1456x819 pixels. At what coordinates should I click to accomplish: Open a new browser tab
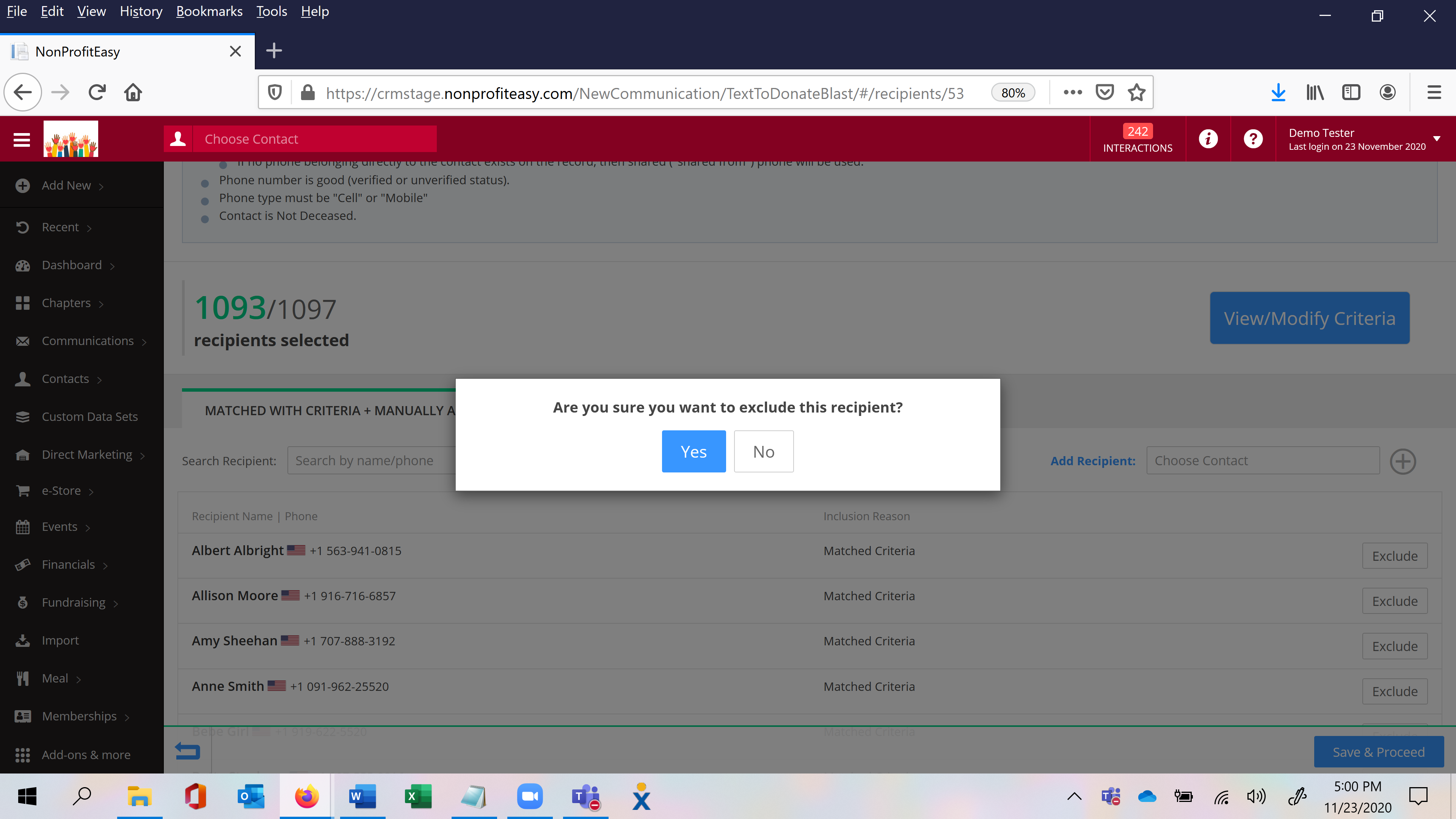click(274, 51)
